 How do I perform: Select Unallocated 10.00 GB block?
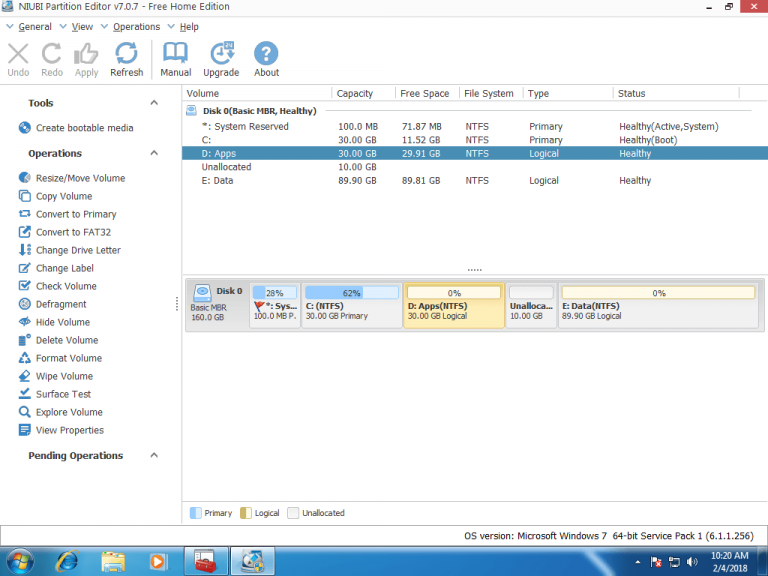(531, 305)
